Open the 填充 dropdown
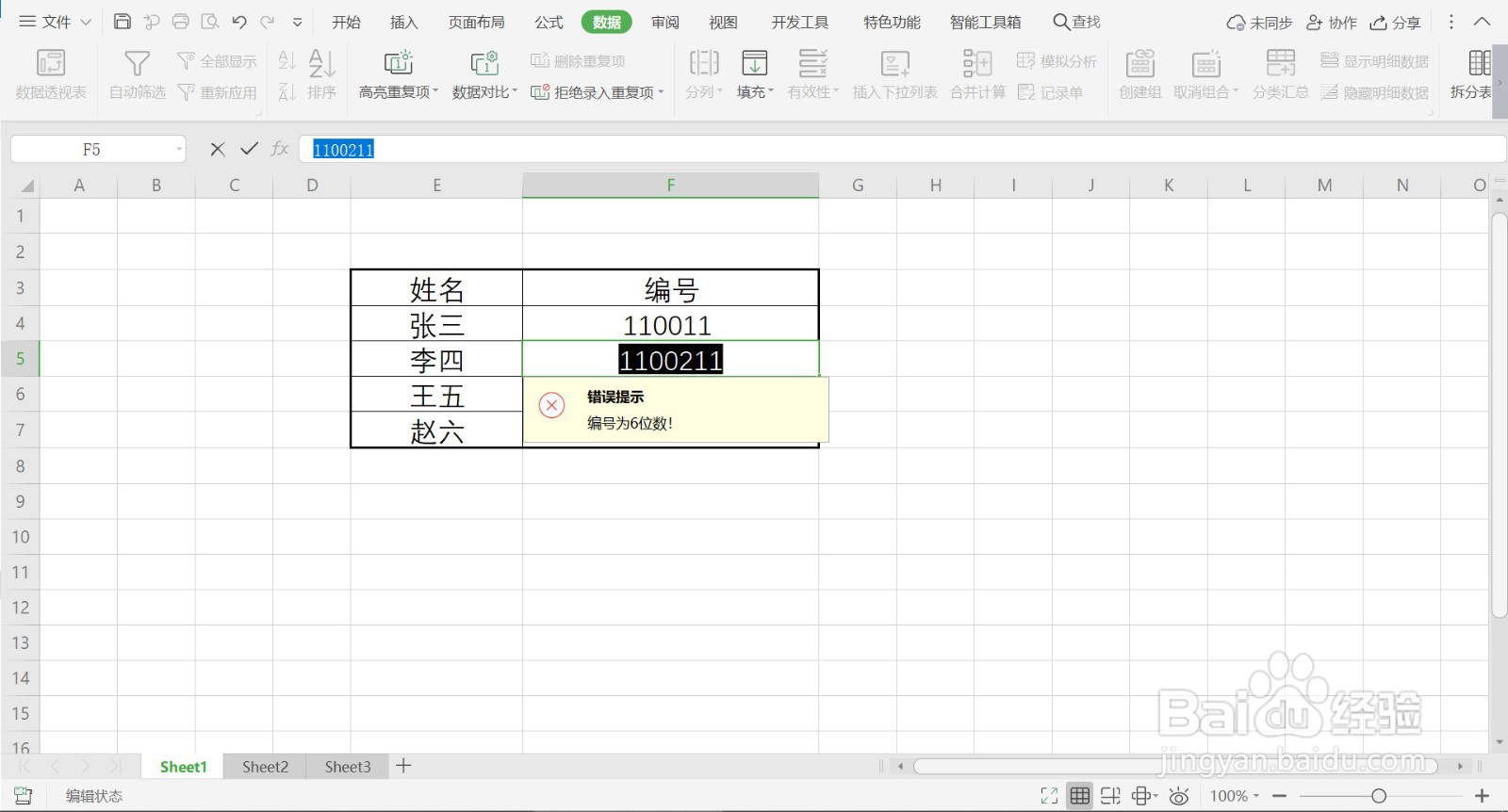The height and width of the screenshot is (812, 1508). click(x=755, y=92)
